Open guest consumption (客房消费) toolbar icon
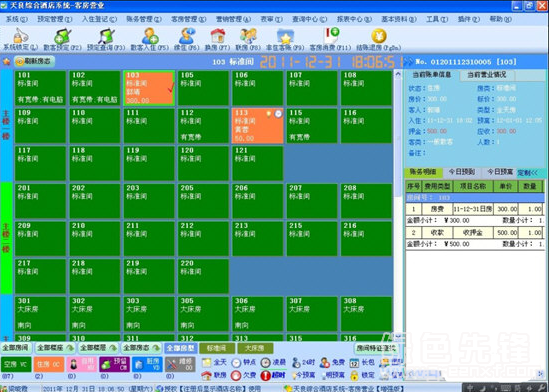This screenshot has width=550, height=392. coord(331,36)
